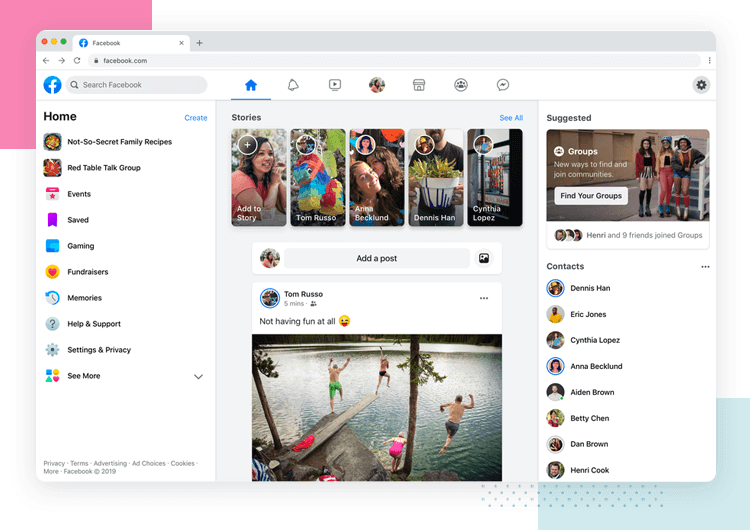Click your avatar beside Add a post
This screenshot has height=530, width=750.
pos(270,258)
